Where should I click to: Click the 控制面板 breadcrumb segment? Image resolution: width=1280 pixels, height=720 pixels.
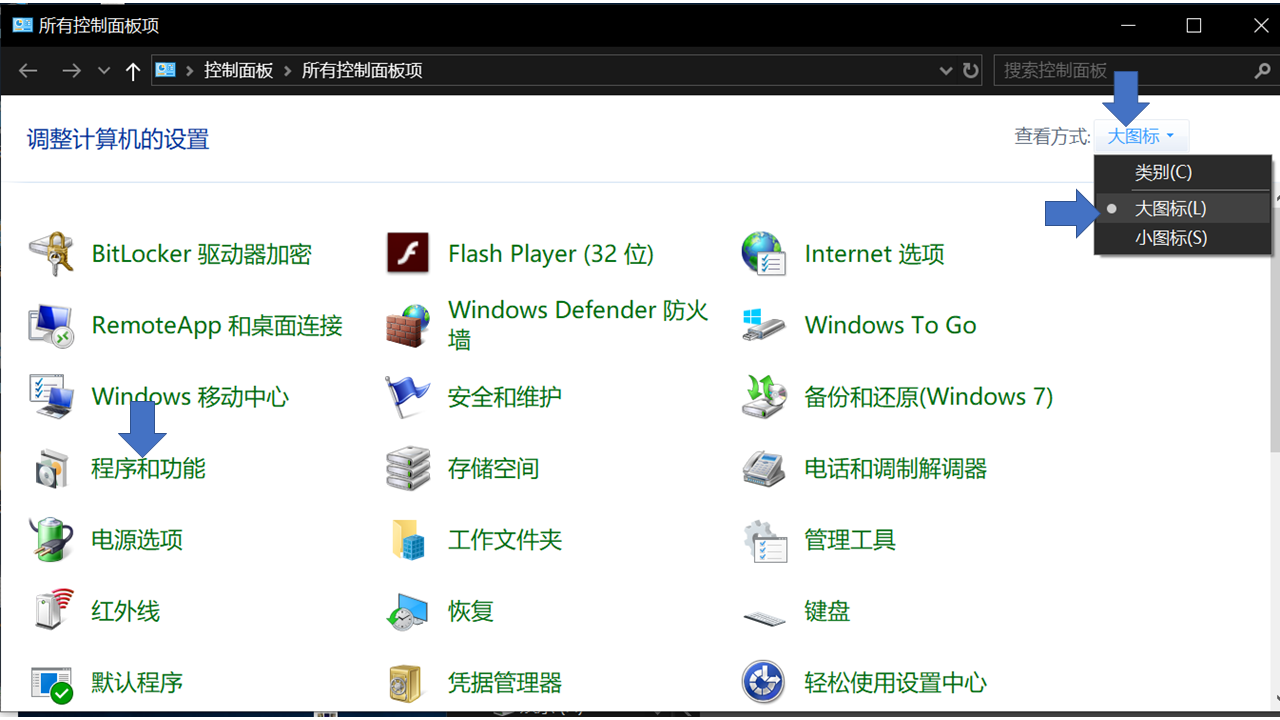point(239,71)
